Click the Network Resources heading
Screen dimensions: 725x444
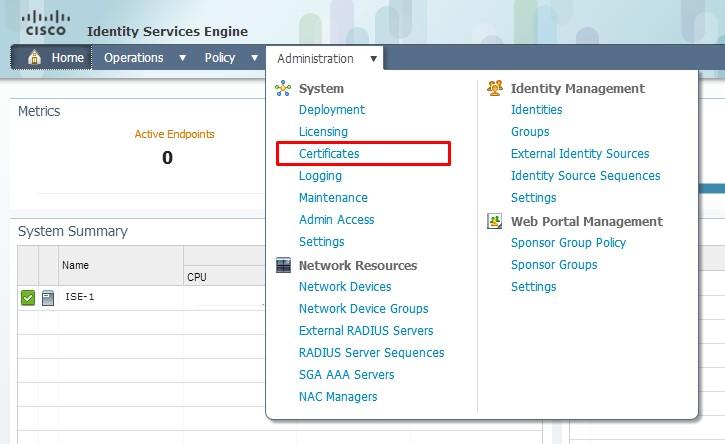click(x=358, y=265)
